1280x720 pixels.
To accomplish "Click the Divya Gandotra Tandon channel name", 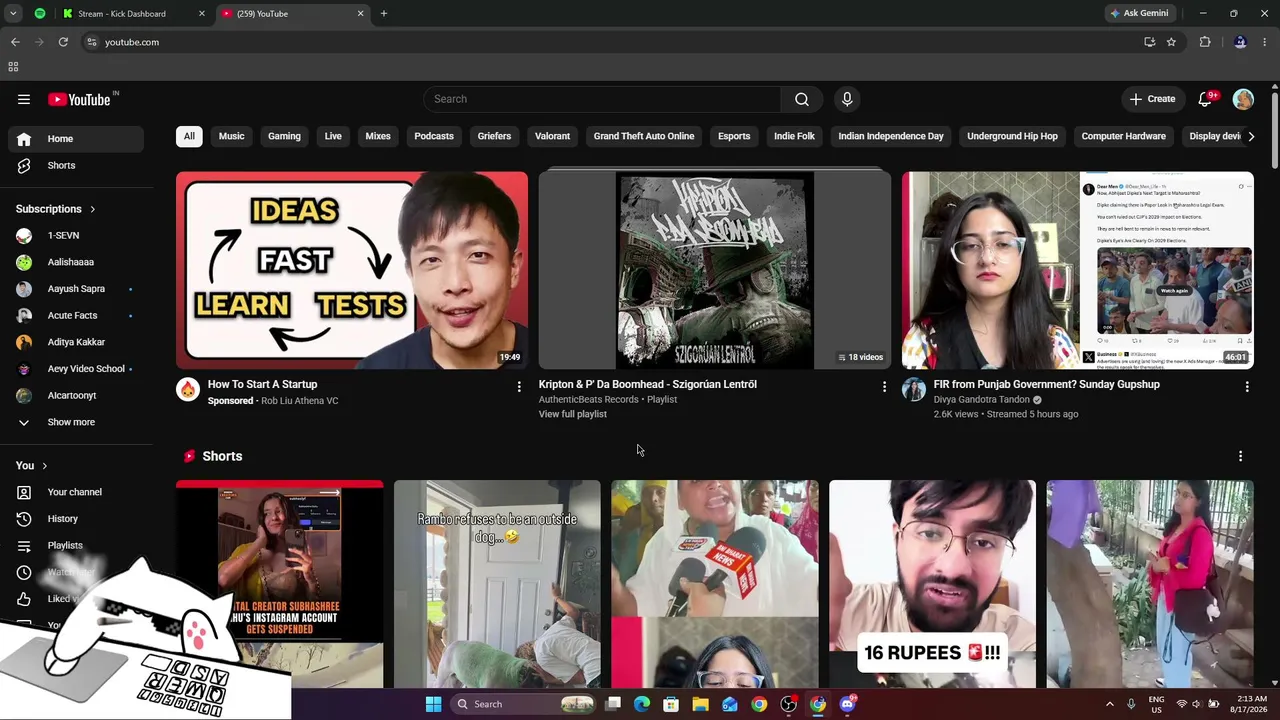I will click(982, 400).
